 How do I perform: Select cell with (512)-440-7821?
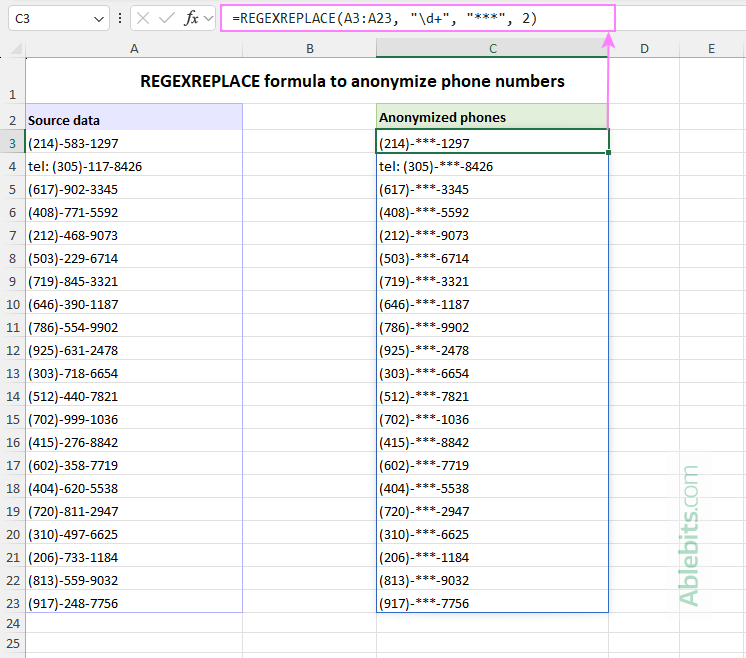(x=134, y=394)
